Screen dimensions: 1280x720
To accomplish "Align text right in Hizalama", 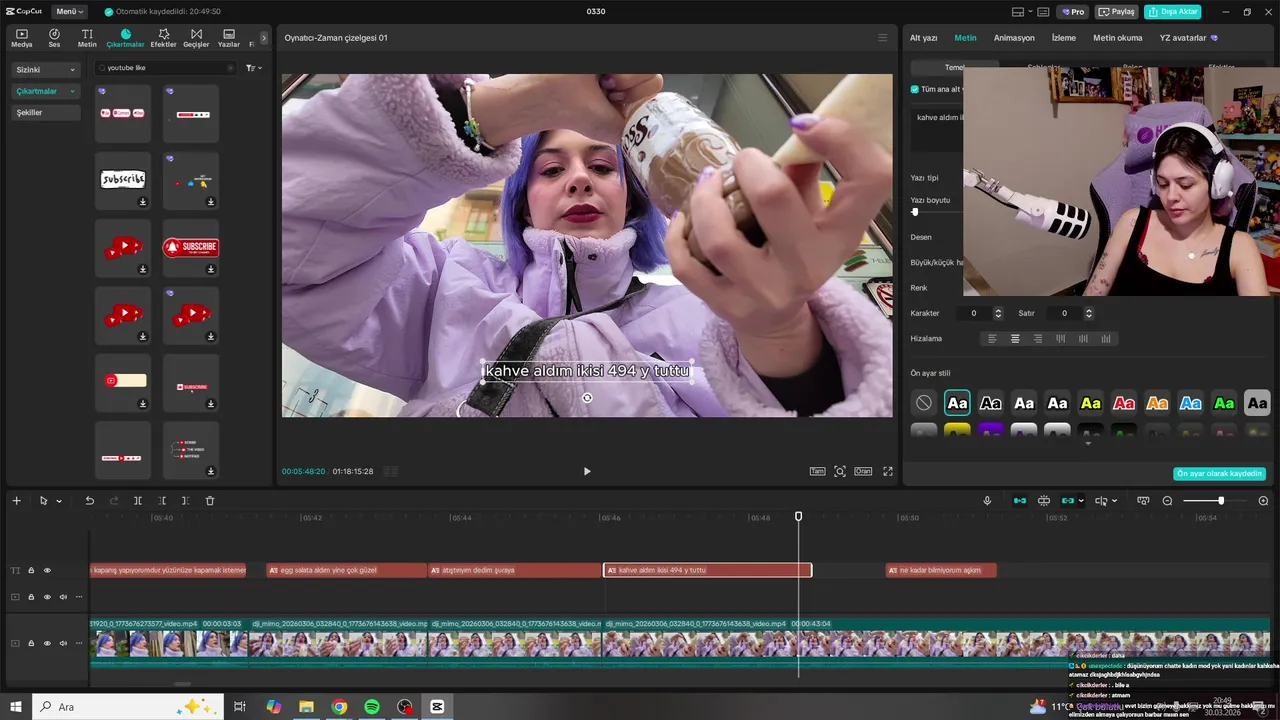I will click(x=1038, y=339).
